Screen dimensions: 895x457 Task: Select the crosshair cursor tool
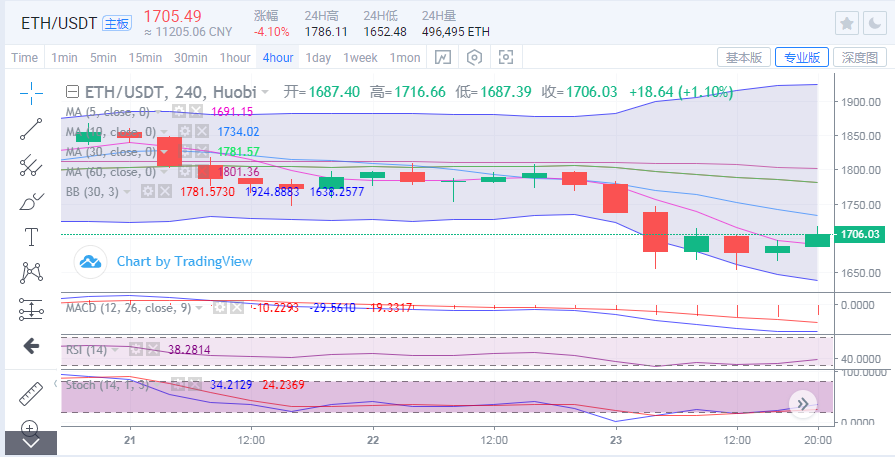pyautogui.click(x=31, y=94)
